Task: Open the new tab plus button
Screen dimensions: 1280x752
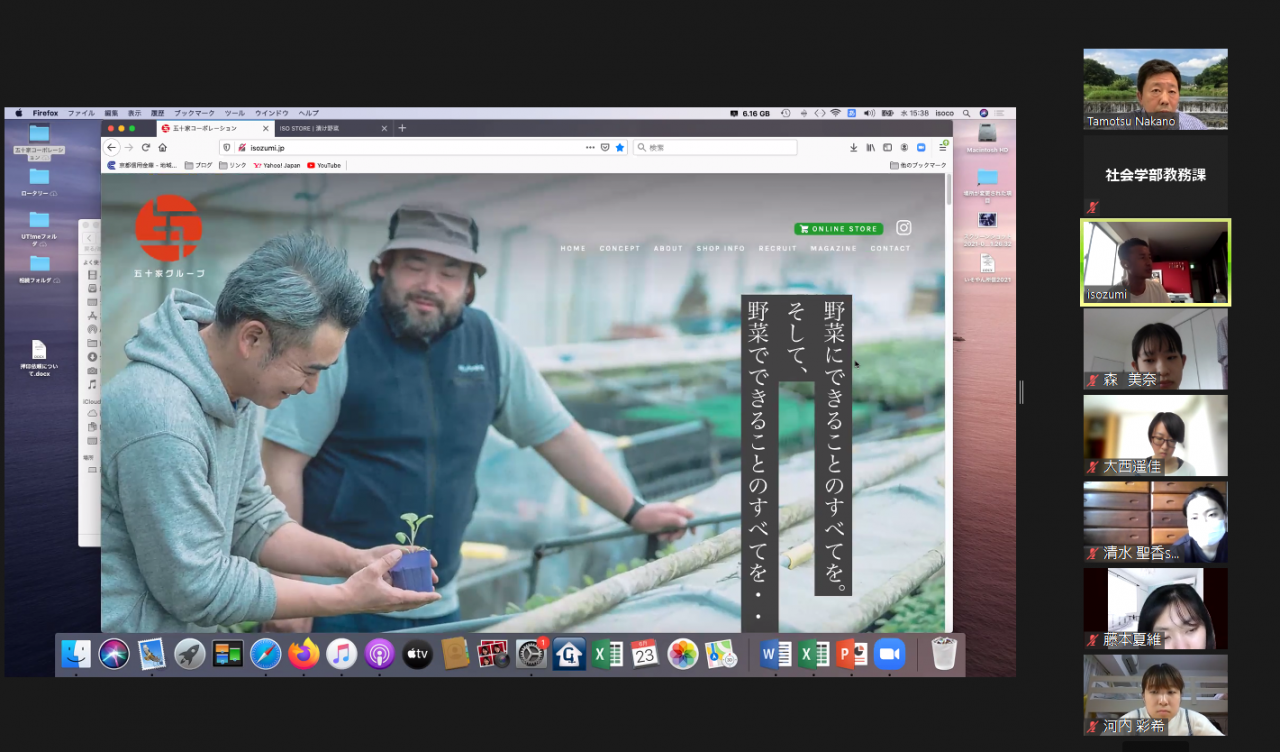Action: pos(402,128)
